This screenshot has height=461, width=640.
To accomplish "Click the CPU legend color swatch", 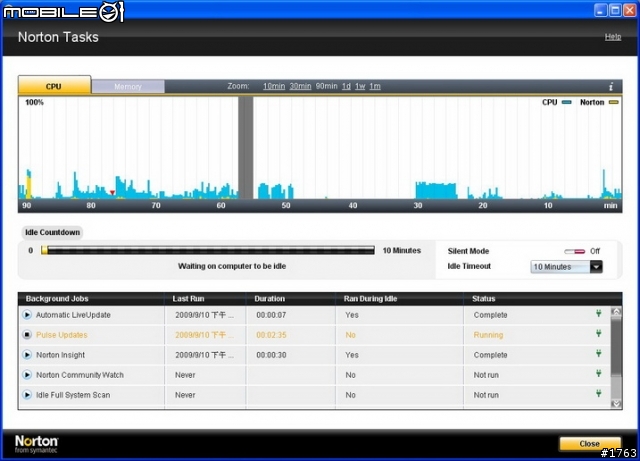I will [567, 102].
